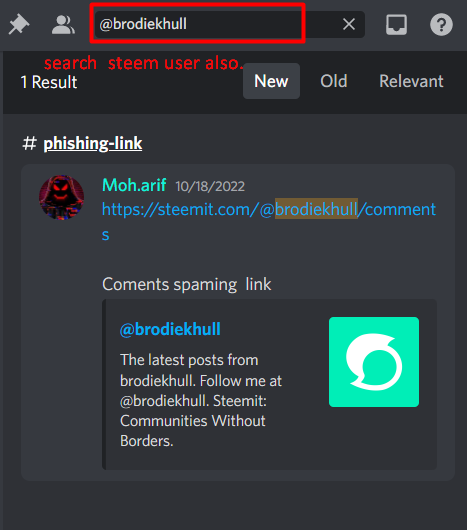
Task: Click the hash icon beside phishing-link
Action: click(x=29, y=143)
